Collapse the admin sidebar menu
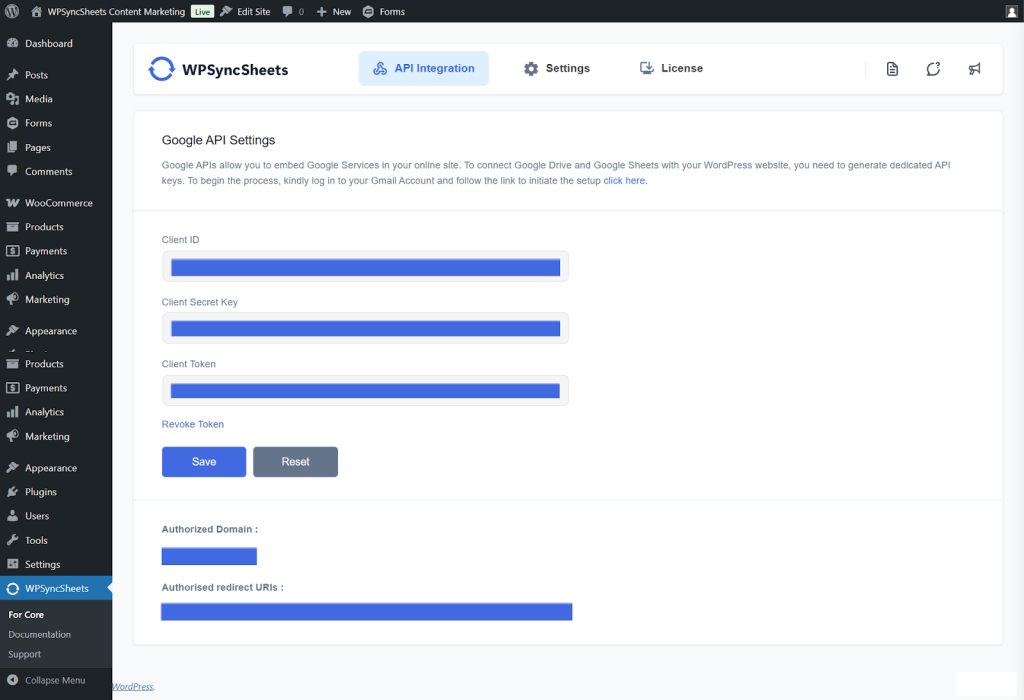 56,680
